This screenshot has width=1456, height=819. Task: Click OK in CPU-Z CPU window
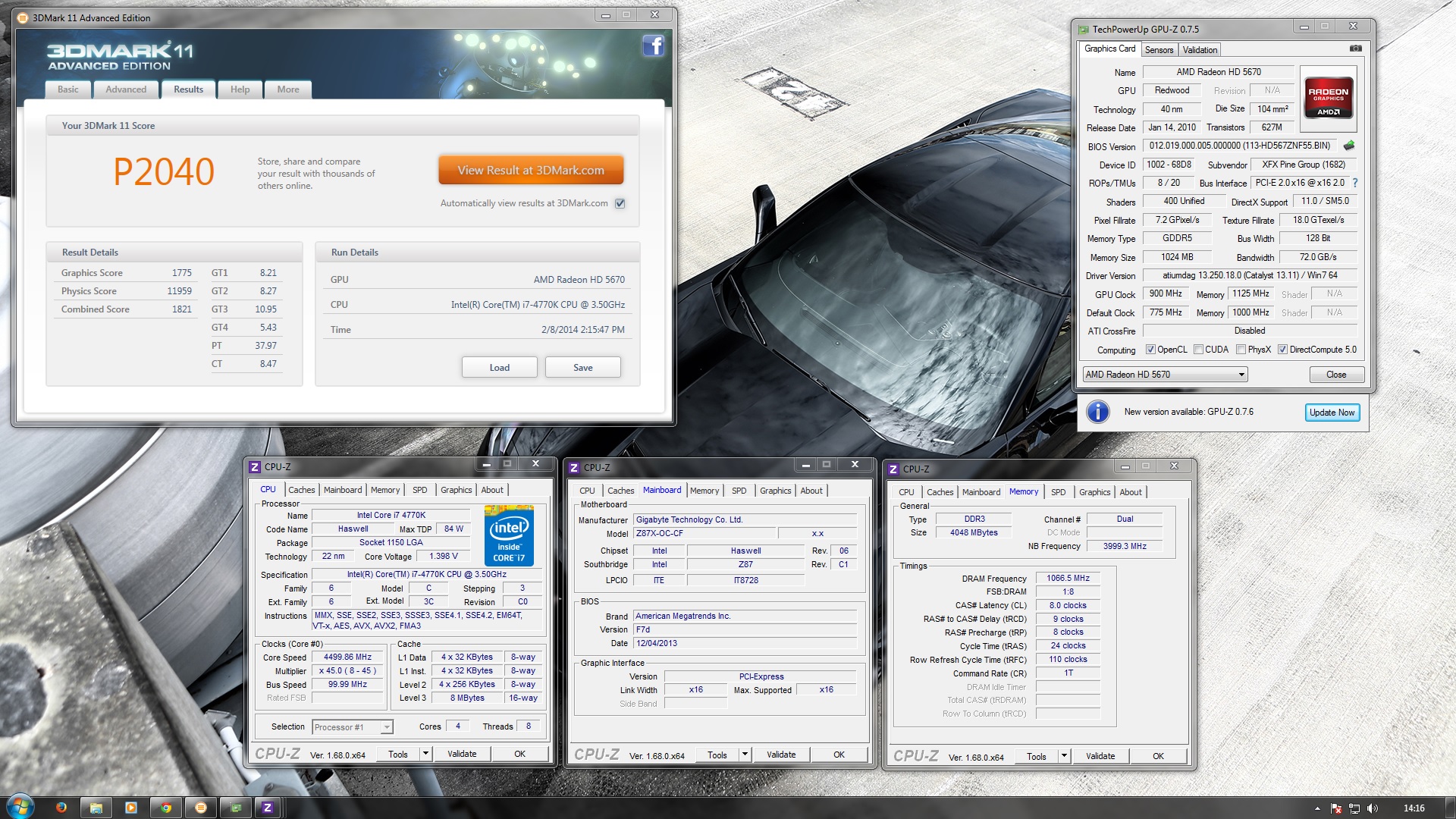point(519,754)
